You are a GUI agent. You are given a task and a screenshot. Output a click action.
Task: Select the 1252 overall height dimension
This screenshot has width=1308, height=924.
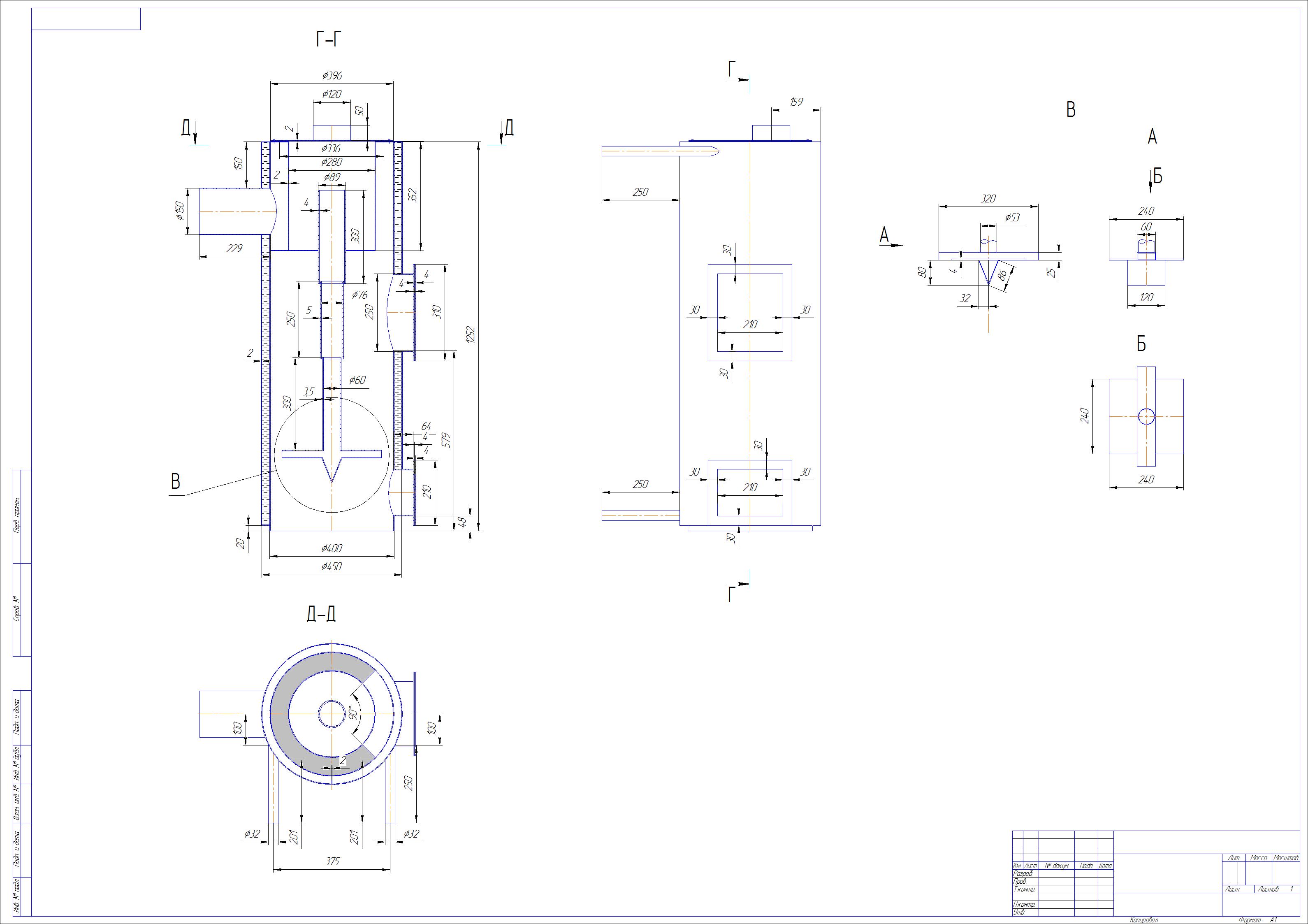pos(471,334)
